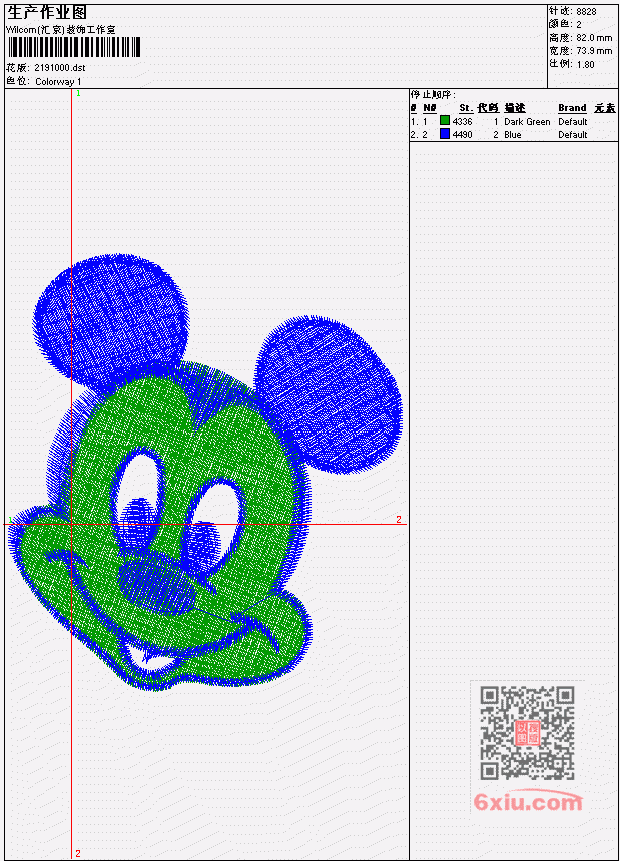Click the '颜色: 2' colors line
Screen dimensions: 620x861
pyautogui.click(x=565, y=24)
